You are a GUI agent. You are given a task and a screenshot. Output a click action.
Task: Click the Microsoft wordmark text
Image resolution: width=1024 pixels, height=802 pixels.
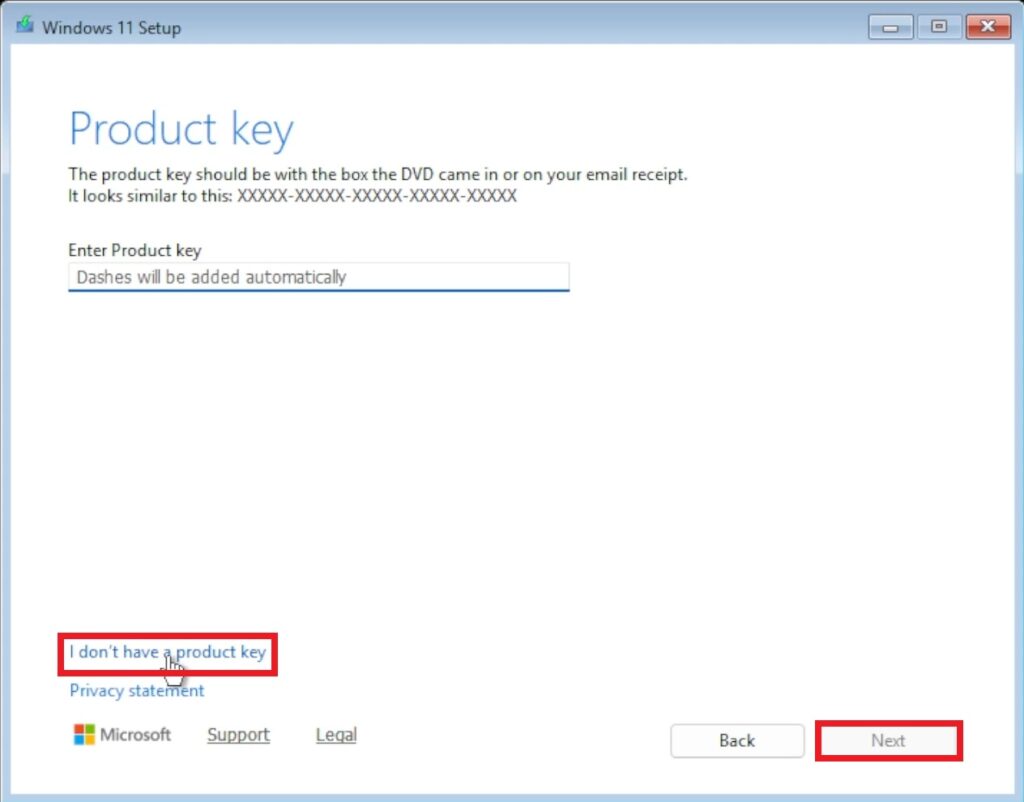coord(135,735)
